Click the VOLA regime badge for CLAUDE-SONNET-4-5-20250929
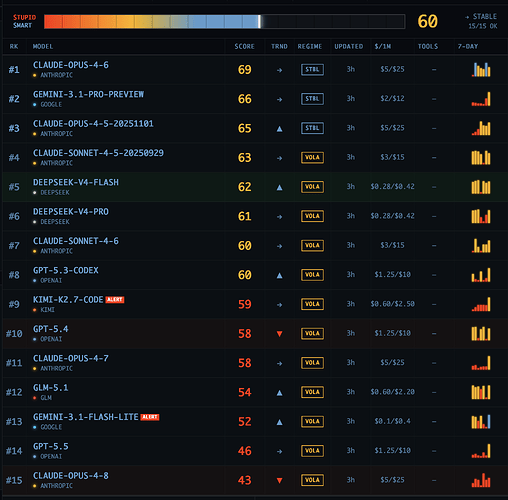 312,157
